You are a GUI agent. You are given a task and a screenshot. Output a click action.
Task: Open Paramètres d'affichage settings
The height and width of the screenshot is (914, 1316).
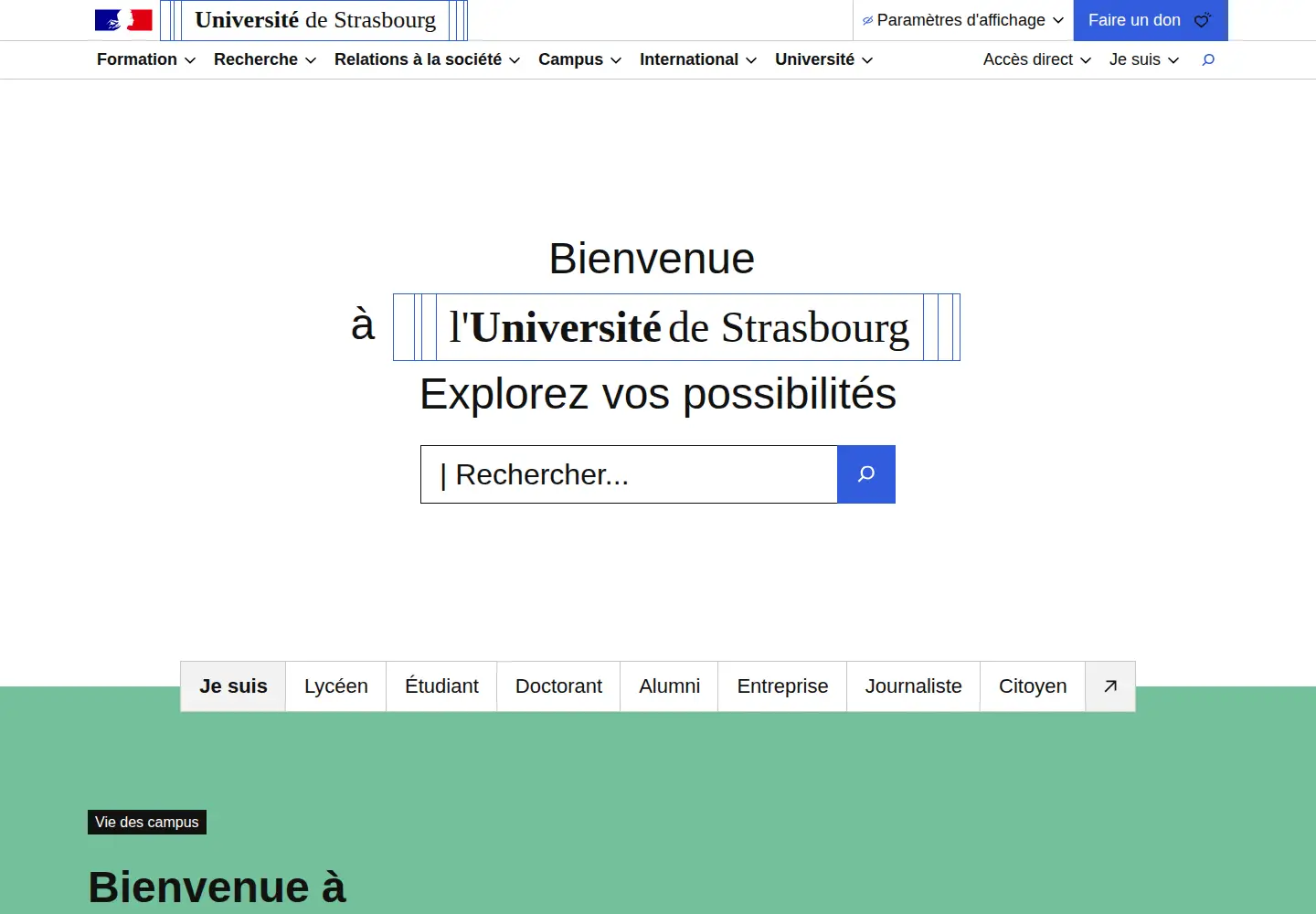[x=963, y=20]
